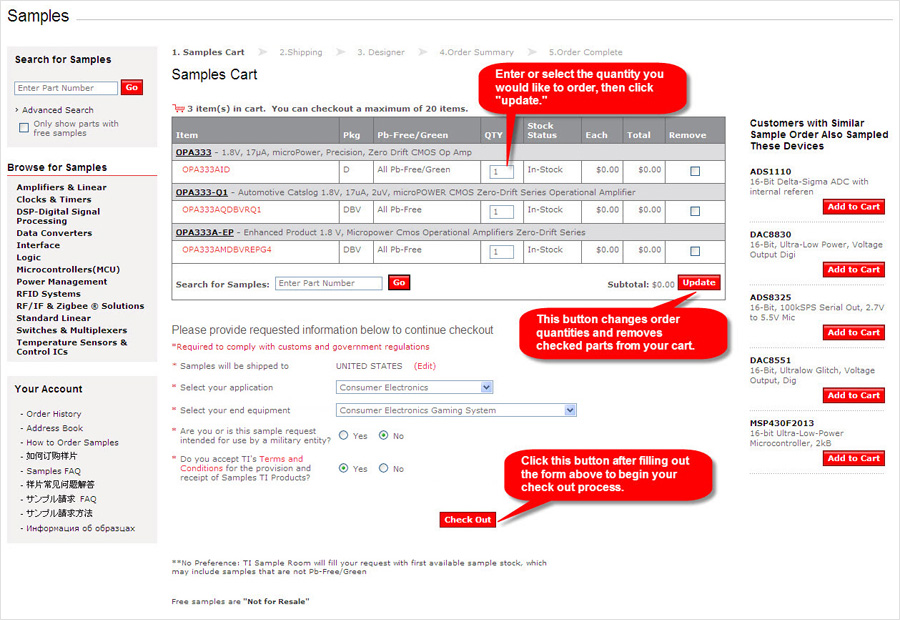Open Data Converters category
This screenshot has height=620, width=900.
coord(54,233)
